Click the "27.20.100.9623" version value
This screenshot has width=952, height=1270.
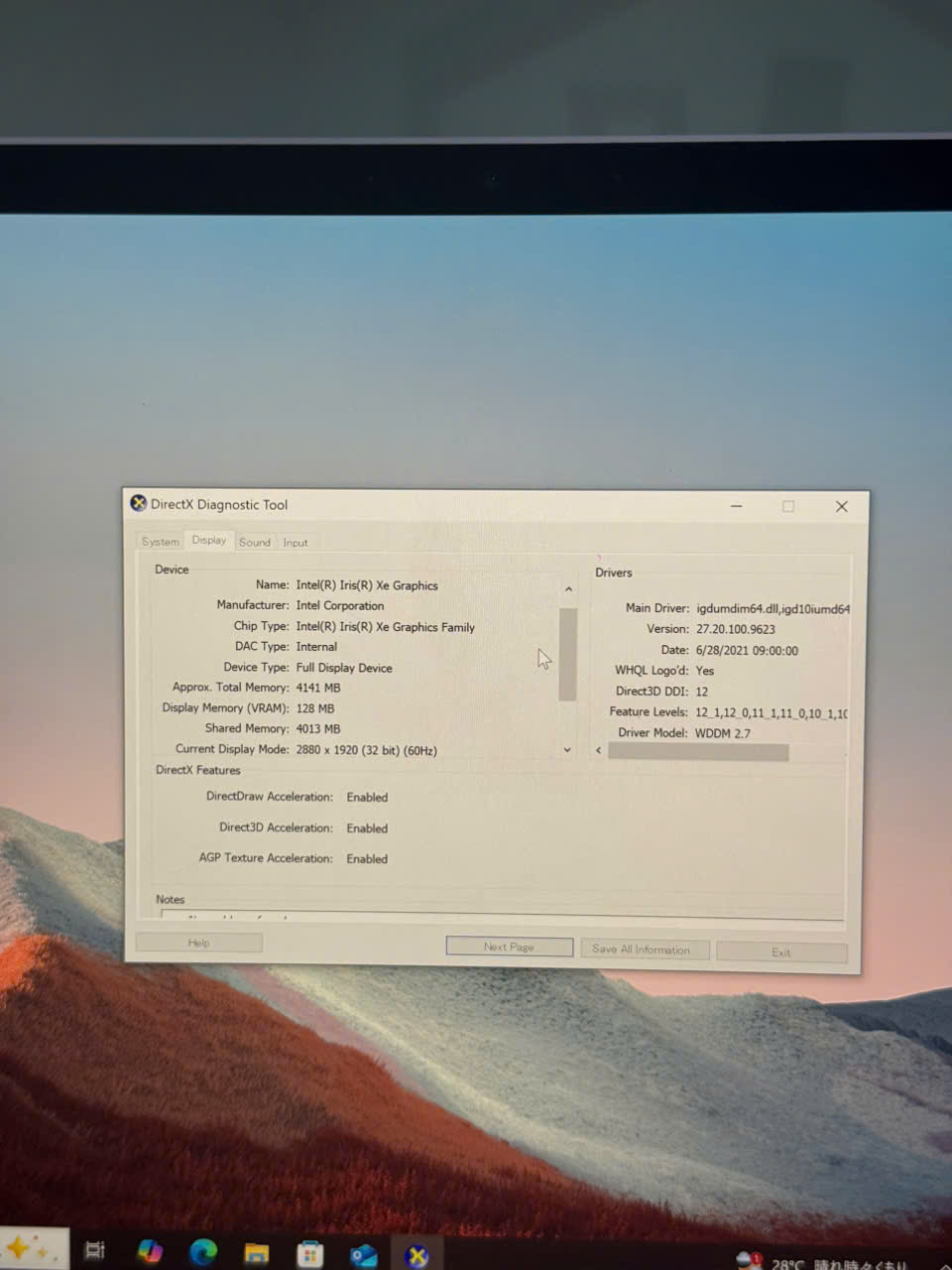pyautogui.click(x=736, y=629)
